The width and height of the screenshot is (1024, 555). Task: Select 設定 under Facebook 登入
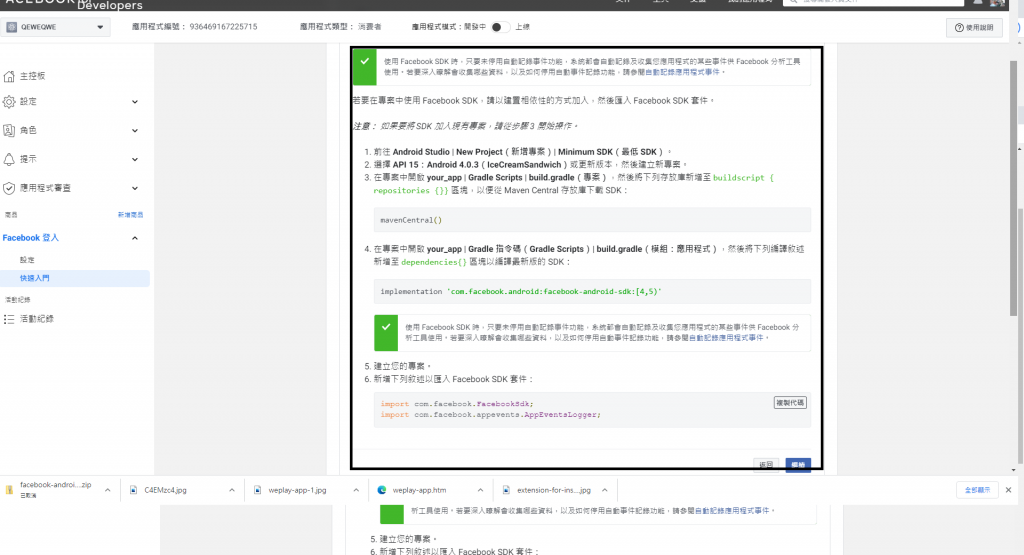coord(27,260)
